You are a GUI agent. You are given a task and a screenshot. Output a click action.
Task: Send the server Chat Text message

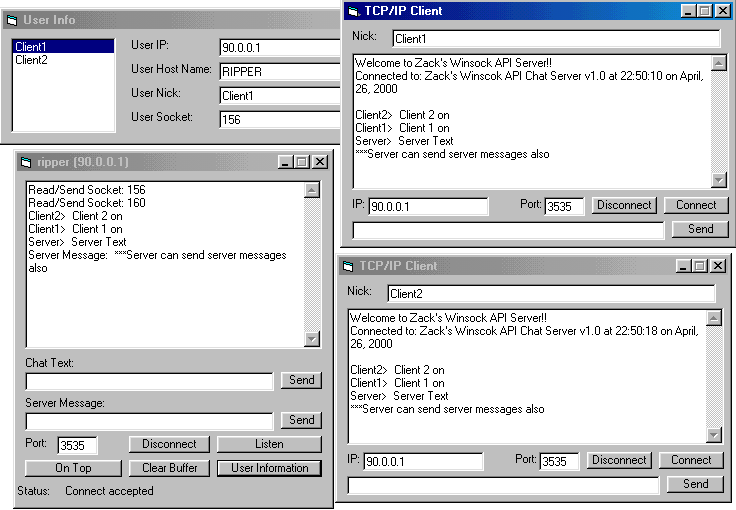(301, 380)
